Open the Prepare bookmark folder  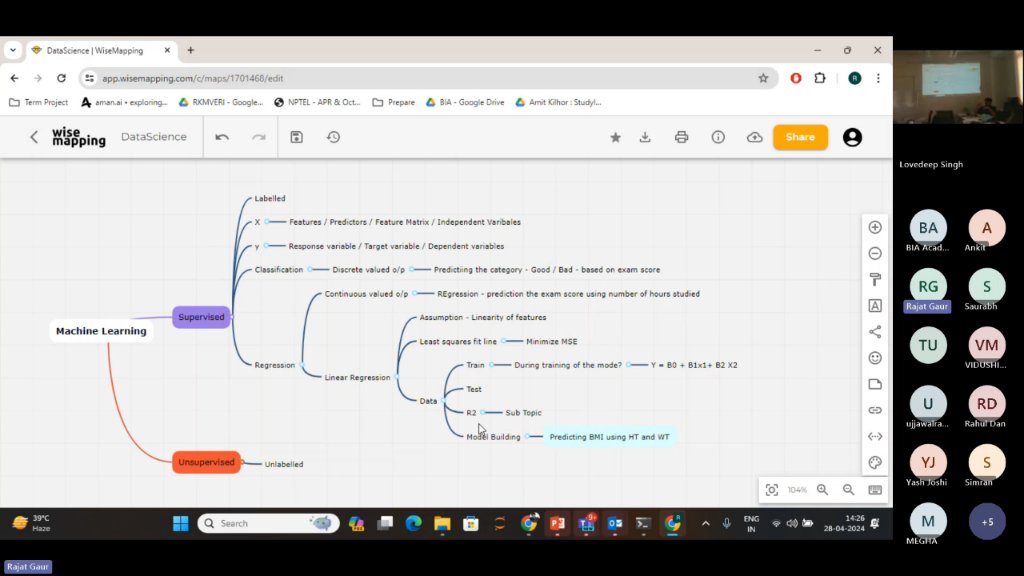pyautogui.click(x=394, y=103)
